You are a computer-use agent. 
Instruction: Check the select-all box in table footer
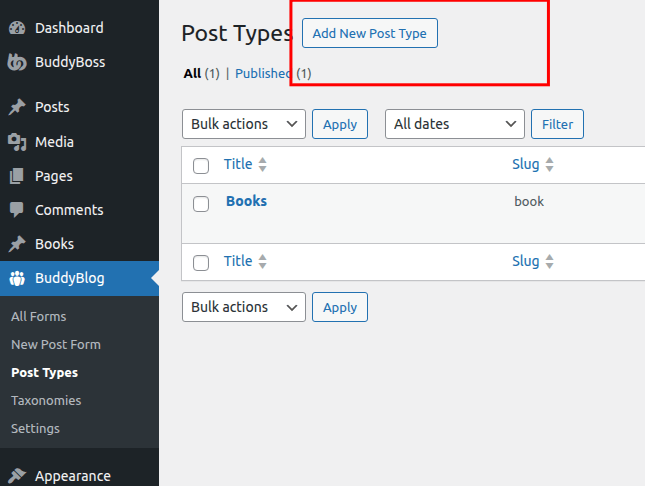[201, 263]
